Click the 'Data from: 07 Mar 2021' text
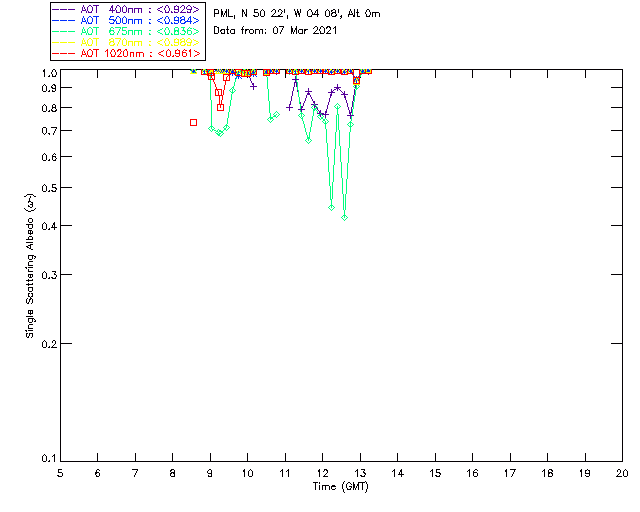This screenshot has height=512, width=640. [x=275, y=30]
